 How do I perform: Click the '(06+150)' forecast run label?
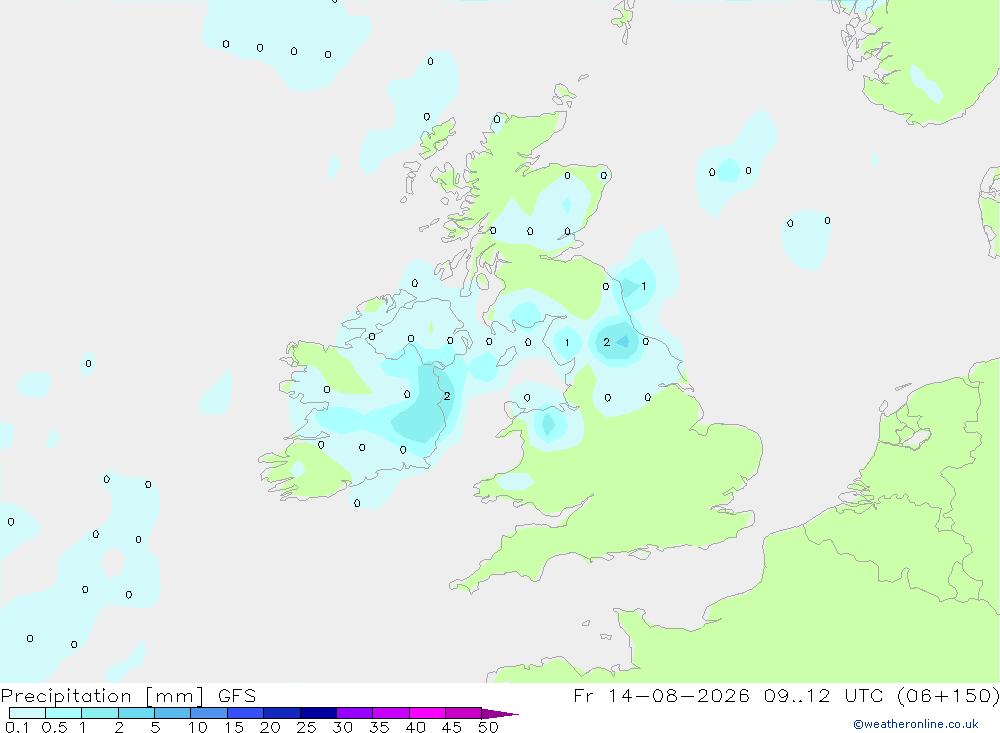[x=949, y=695]
